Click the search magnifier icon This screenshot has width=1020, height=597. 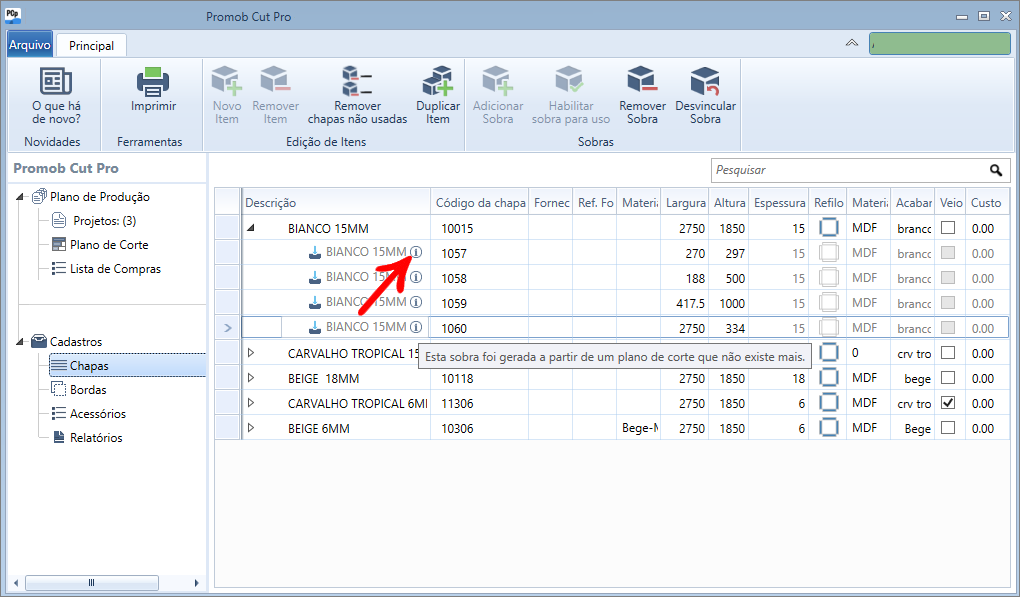point(996,170)
